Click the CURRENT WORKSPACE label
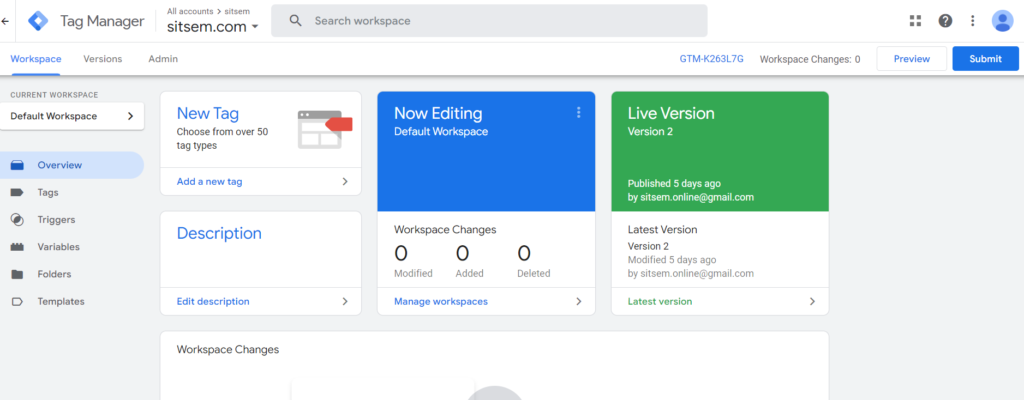Viewport: 1024px width, 400px height. (x=54, y=95)
